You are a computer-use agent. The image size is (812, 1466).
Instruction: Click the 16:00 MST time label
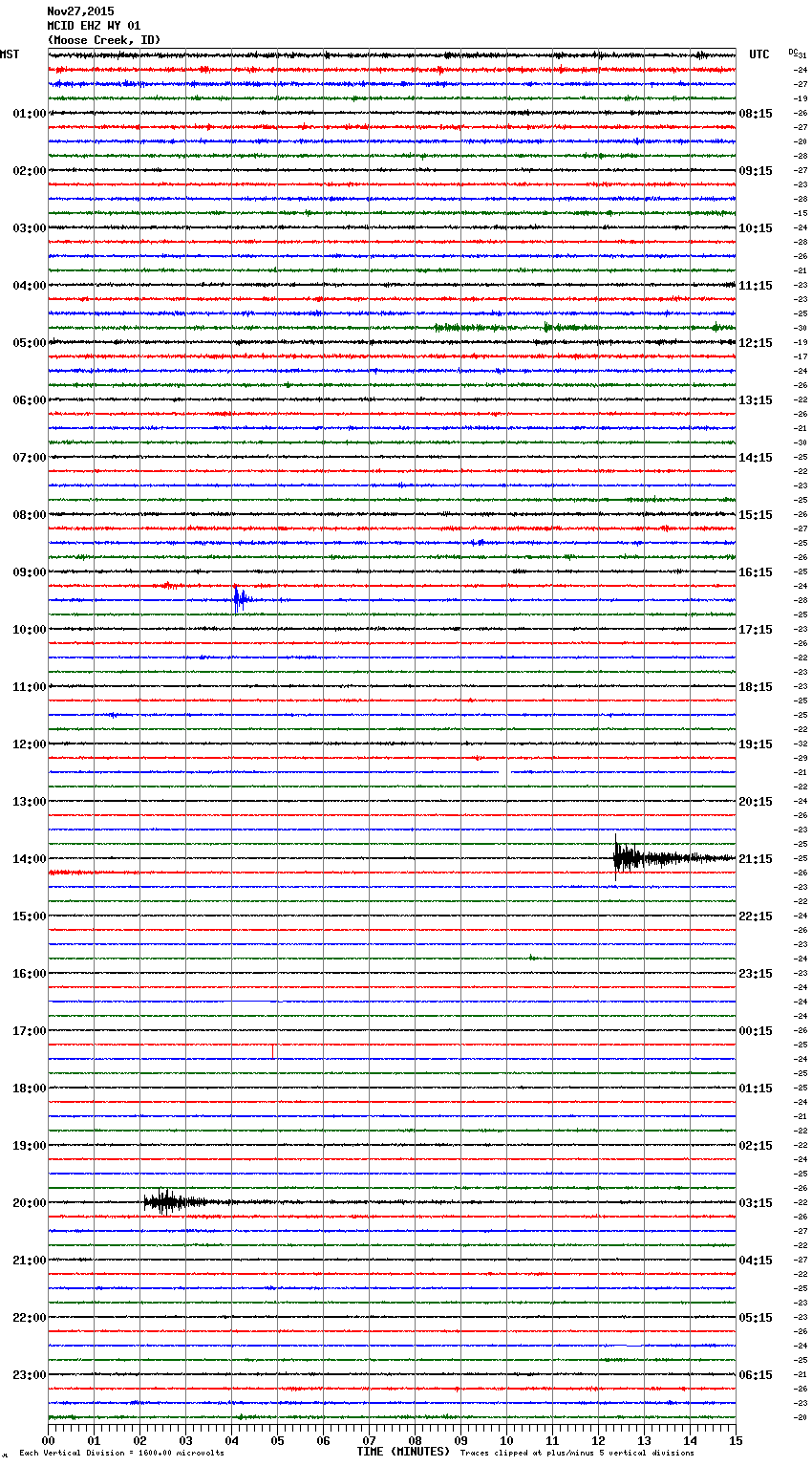pos(30,974)
